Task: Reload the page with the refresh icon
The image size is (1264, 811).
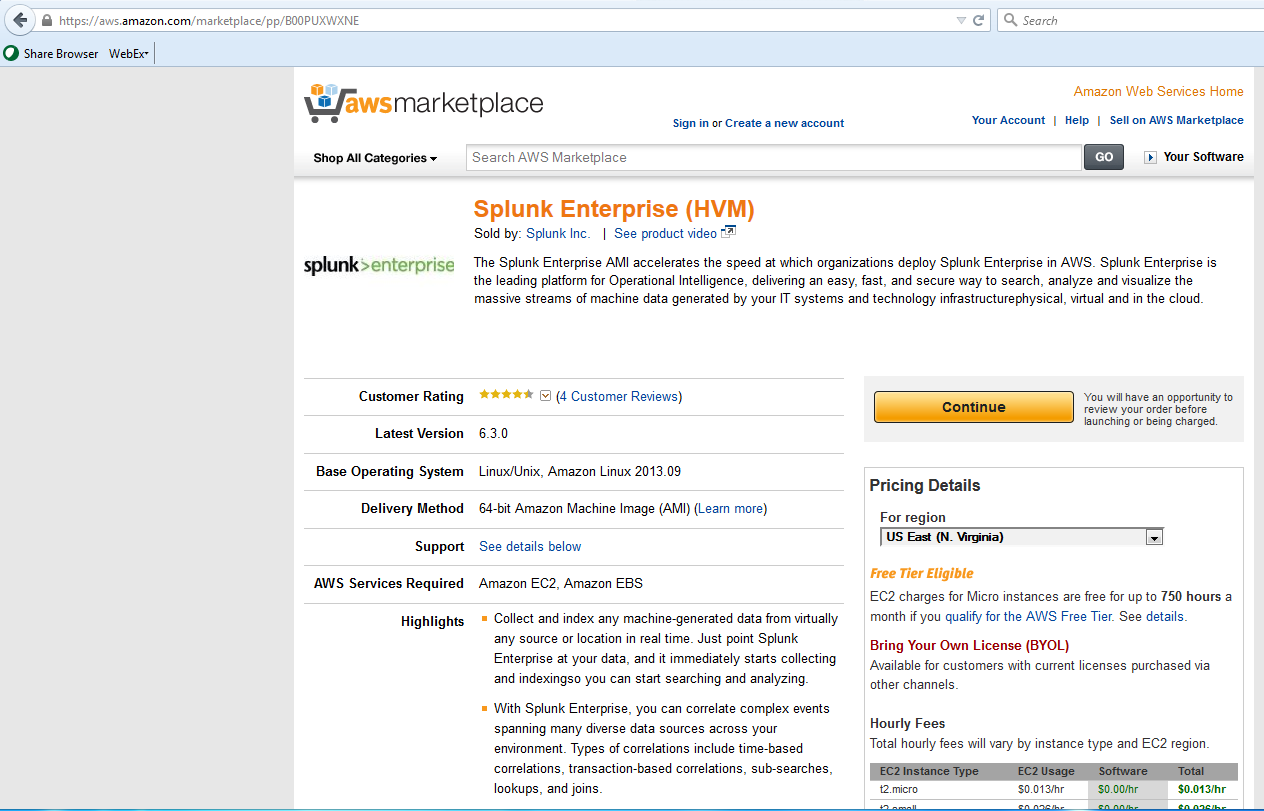Action: 978,19
